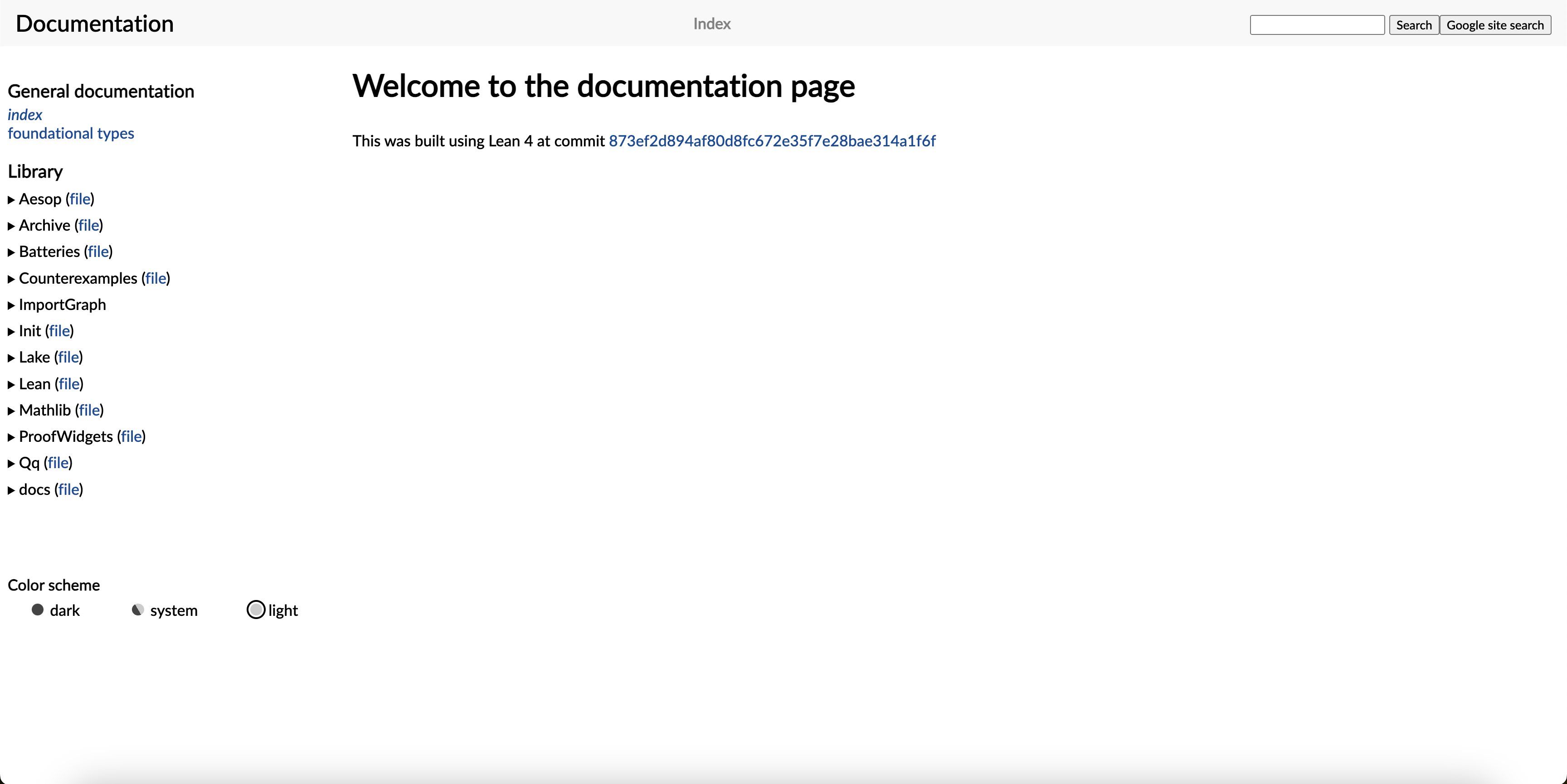Viewport: 1567px width, 784px height.
Task: Expand the Lean library tree
Action: (11, 384)
